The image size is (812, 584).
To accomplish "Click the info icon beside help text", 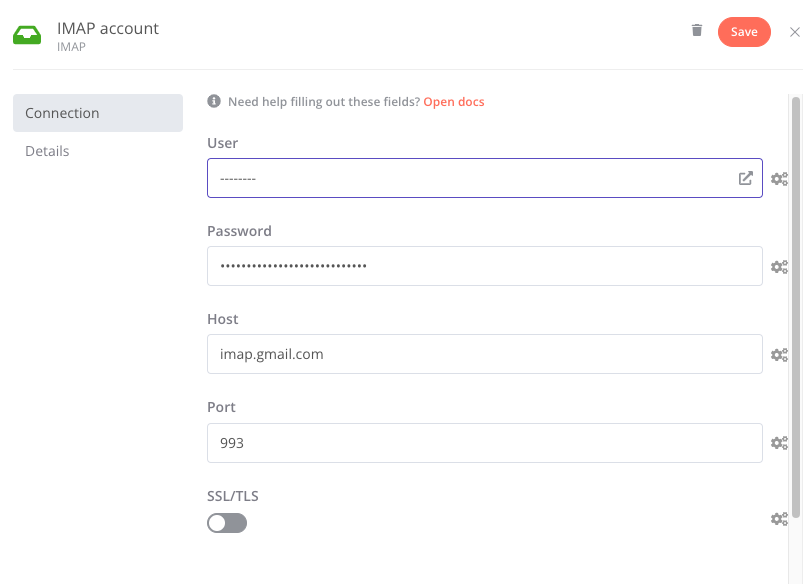I will pyautogui.click(x=214, y=101).
